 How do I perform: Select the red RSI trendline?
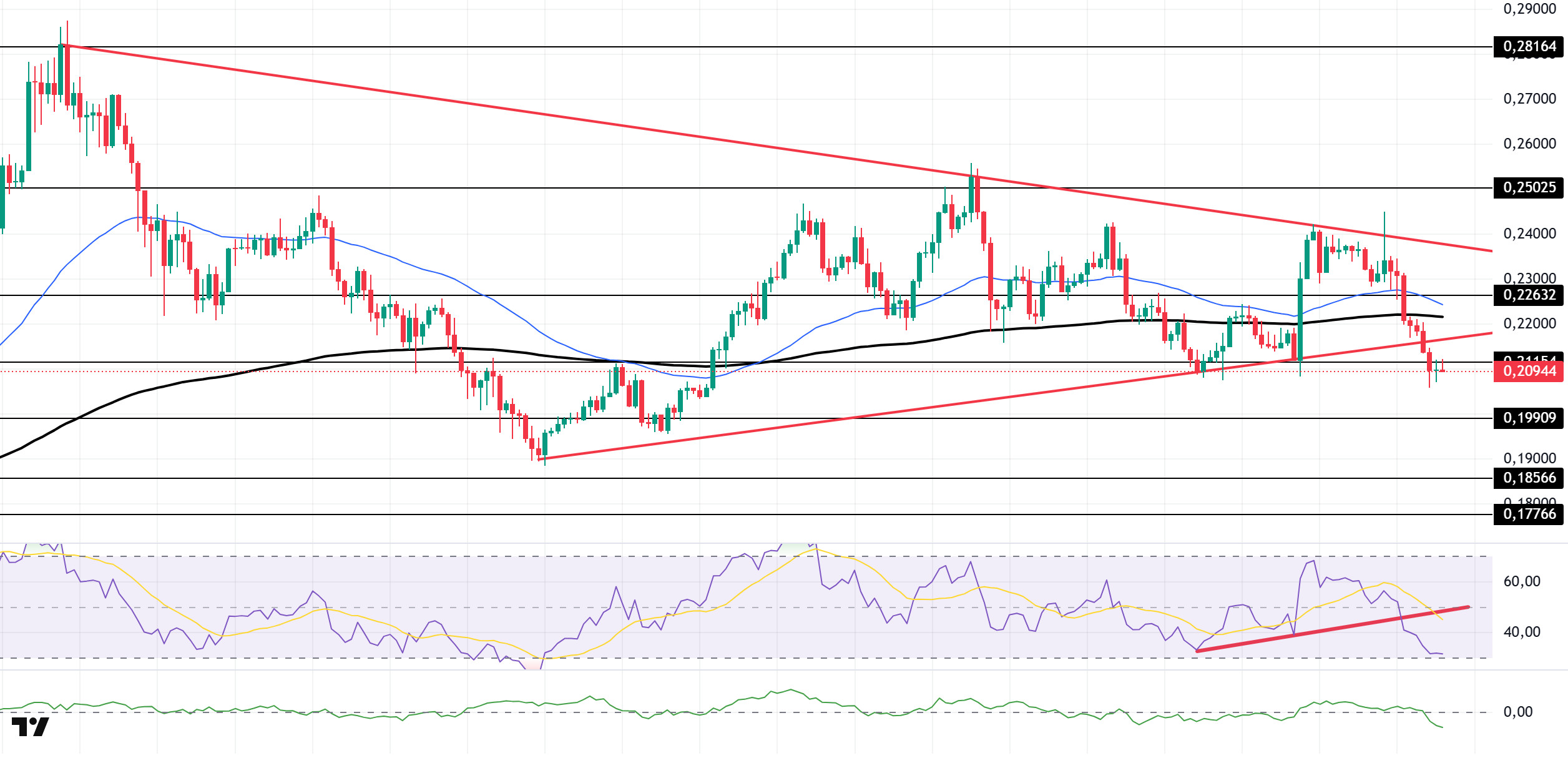[x=1333, y=629]
